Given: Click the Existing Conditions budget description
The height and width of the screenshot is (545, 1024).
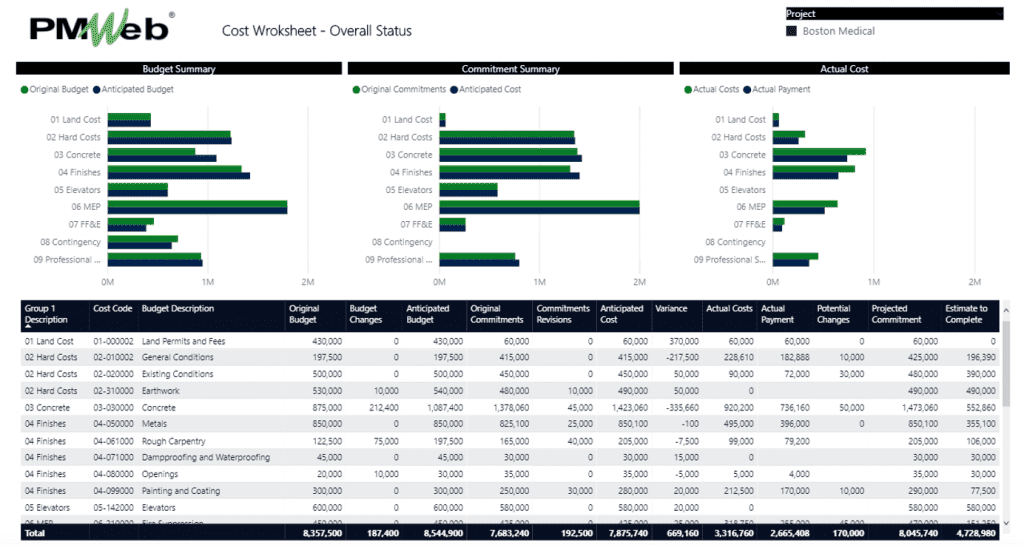Looking at the screenshot, I should click(x=178, y=374).
